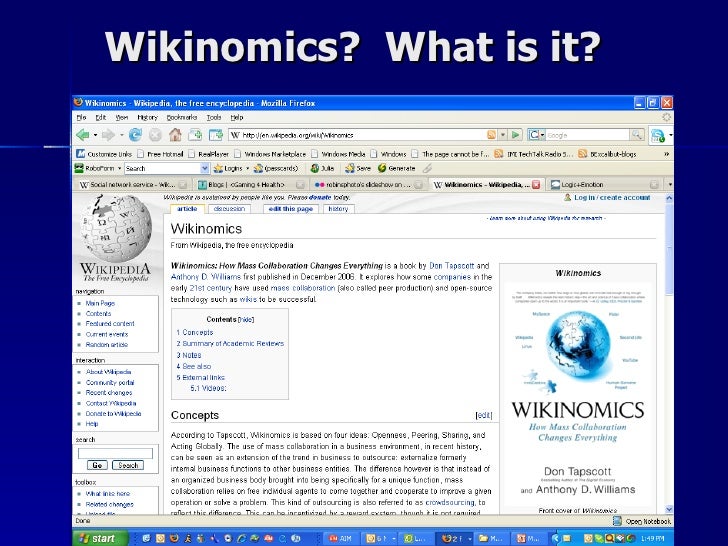Click RoboForm Generate button
The width and height of the screenshot is (728, 546).
coord(396,168)
